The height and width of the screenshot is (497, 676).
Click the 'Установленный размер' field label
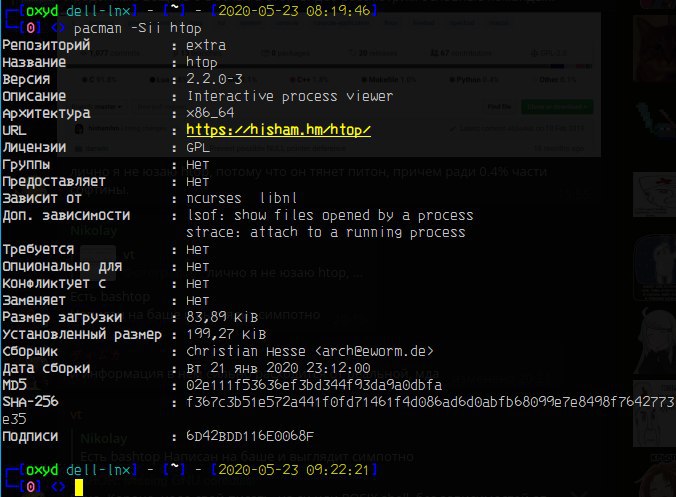[x=82, y=334]
